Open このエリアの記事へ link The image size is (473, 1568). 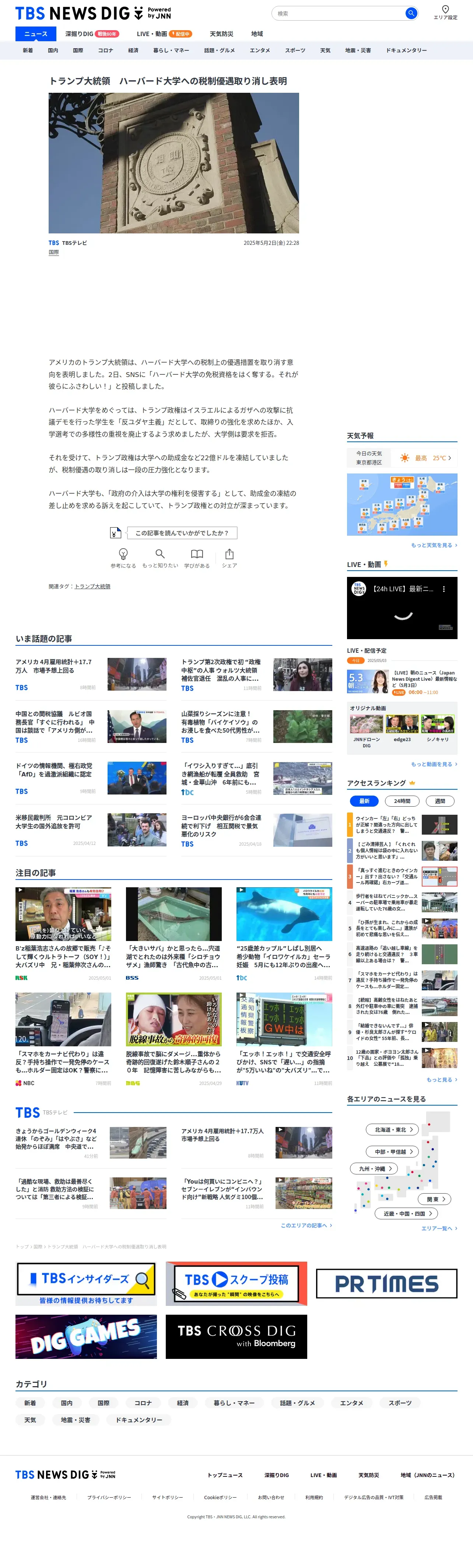pyautogui.click(x=306, y=1225)
